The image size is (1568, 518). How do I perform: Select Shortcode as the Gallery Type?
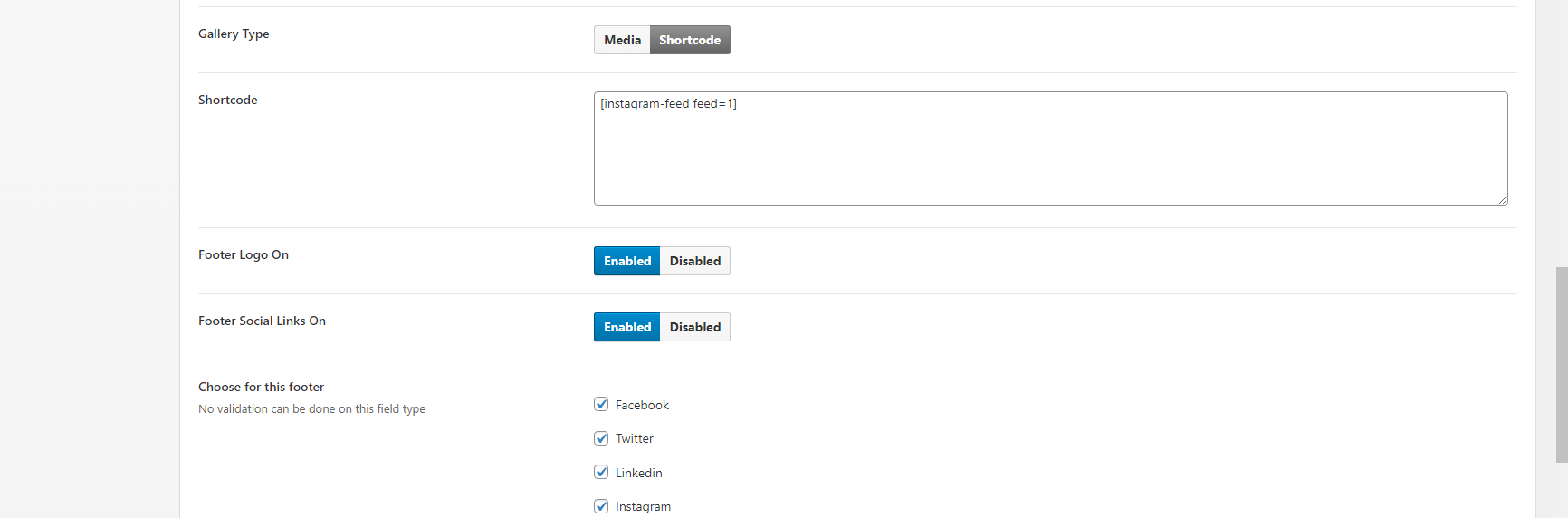coord(690,40)
